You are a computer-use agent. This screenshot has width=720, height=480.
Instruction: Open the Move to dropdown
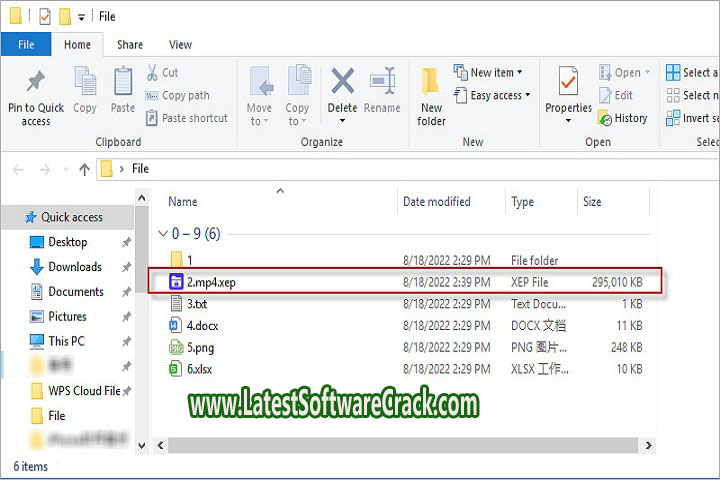[259, 95]
